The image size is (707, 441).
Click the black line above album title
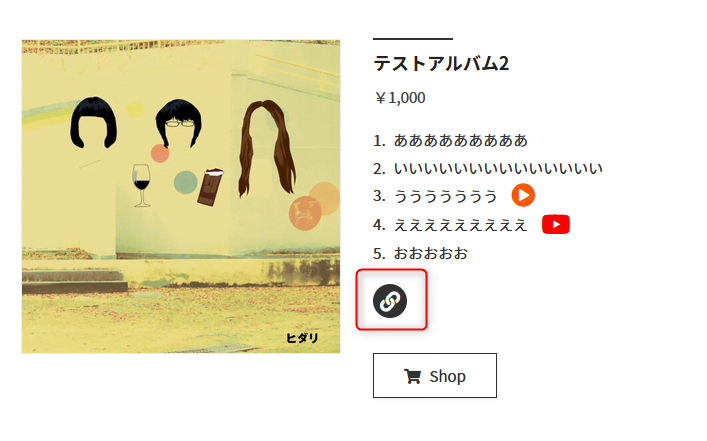(413, 39)
